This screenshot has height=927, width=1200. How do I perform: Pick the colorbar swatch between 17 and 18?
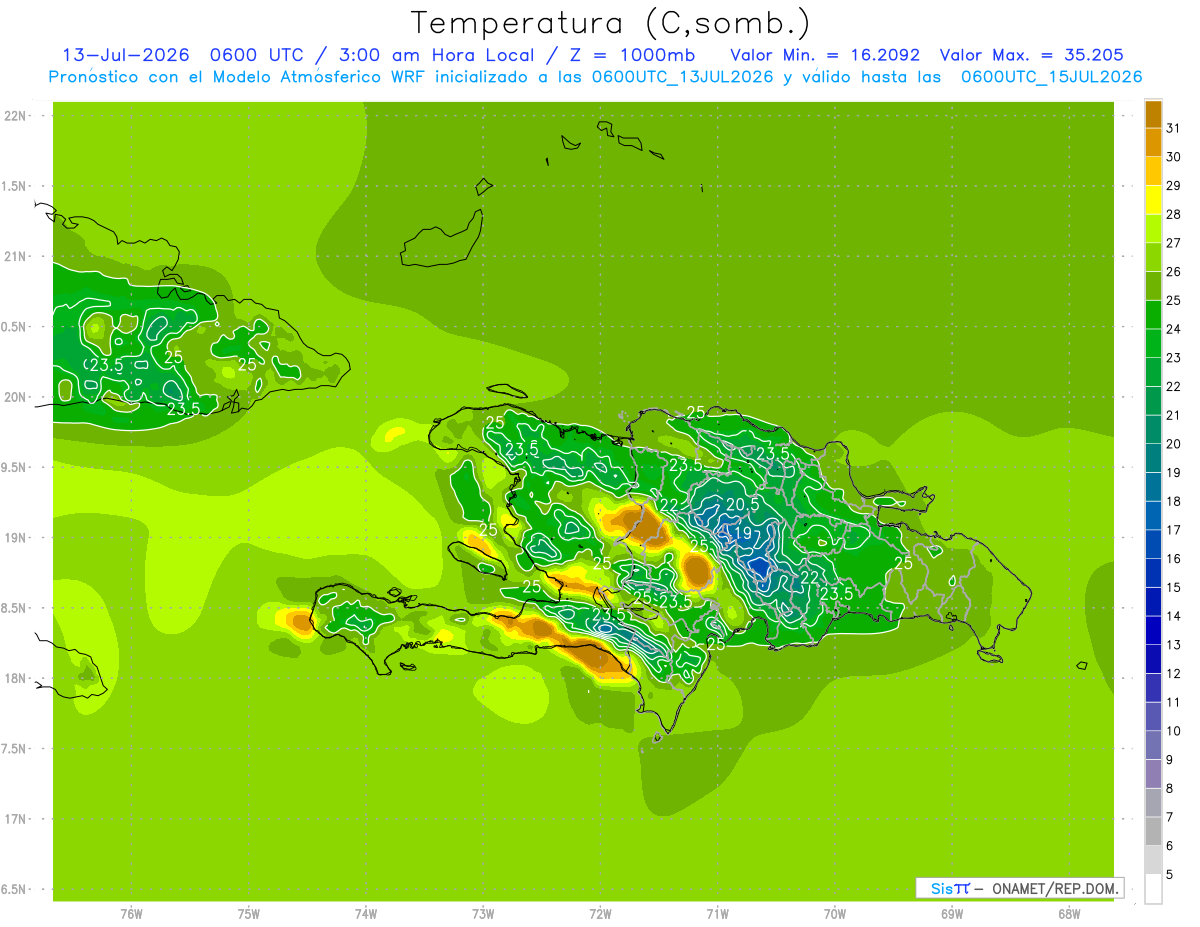1153,516
